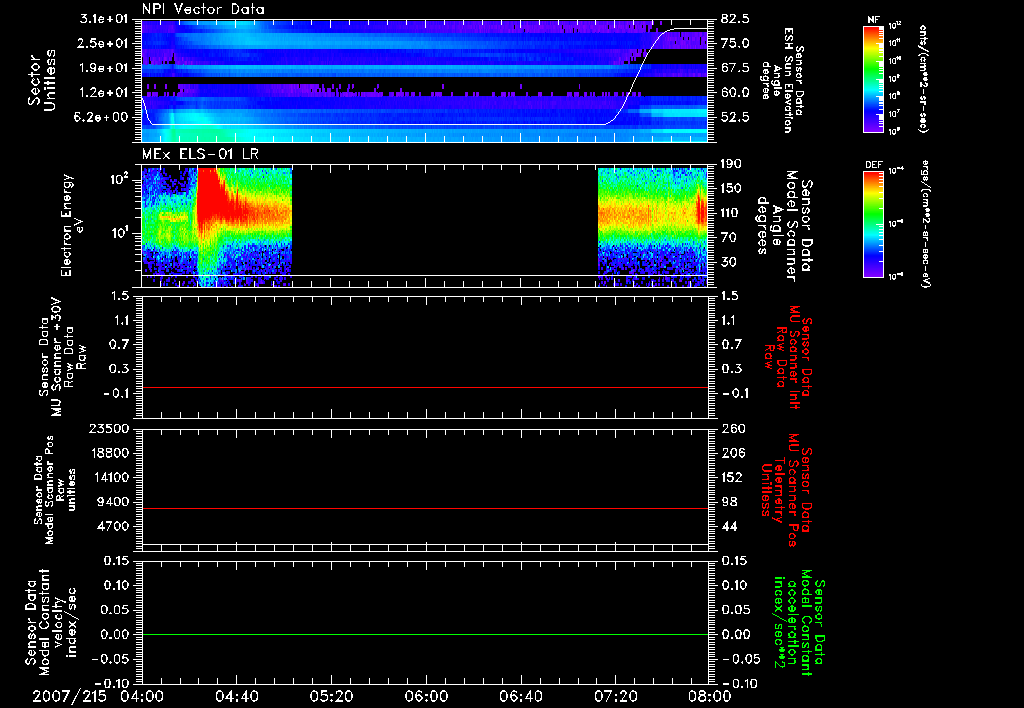
Task: Click the '110' scanner angle tick label
Action: point(731,213)
